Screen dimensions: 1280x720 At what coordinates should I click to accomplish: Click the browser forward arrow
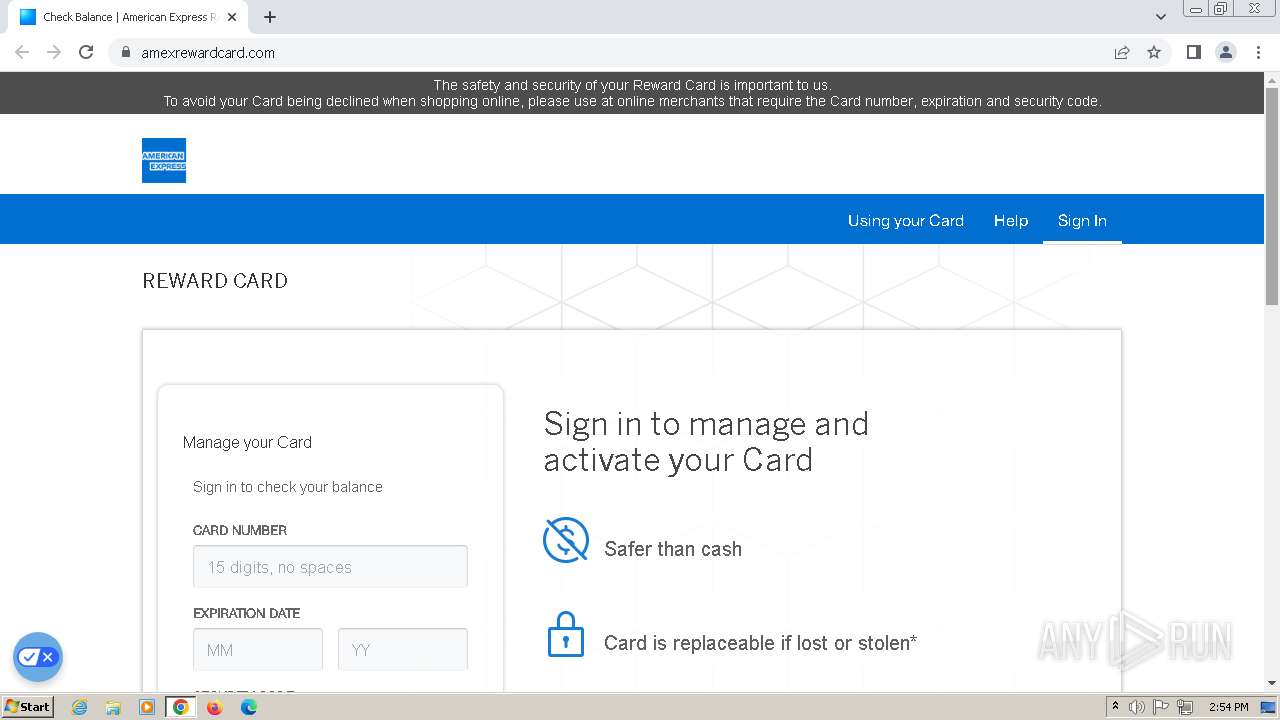[x=54, y=52]
